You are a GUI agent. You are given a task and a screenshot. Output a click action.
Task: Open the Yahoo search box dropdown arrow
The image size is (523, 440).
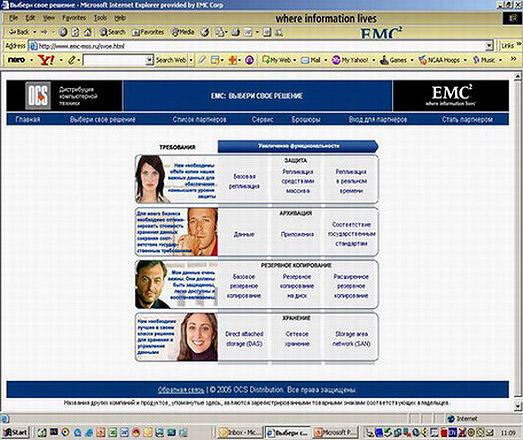pyautogui.click(x=149, y=60)
